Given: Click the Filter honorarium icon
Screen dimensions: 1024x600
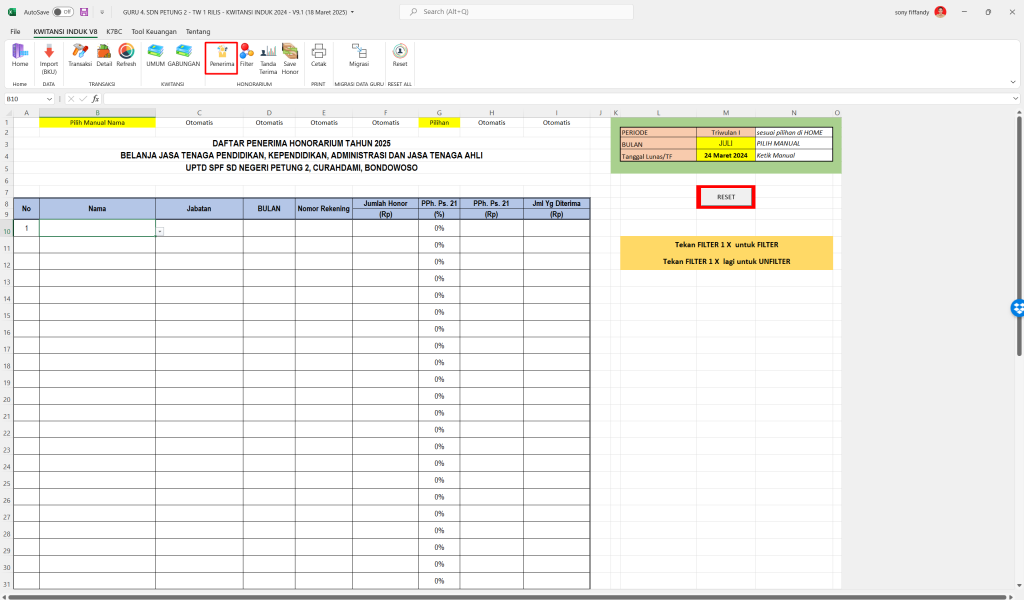Looking at the screenshot, I should tap(246, 56).
